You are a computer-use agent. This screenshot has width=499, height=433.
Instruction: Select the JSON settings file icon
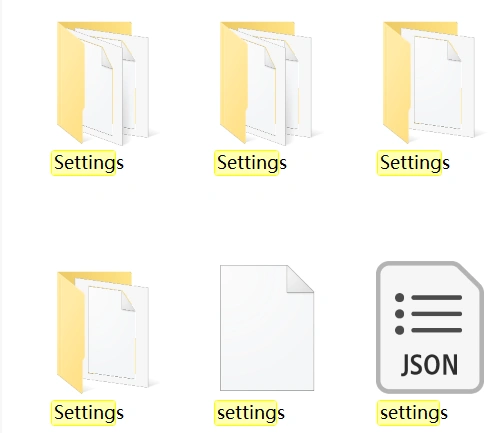tap(430, 327)
